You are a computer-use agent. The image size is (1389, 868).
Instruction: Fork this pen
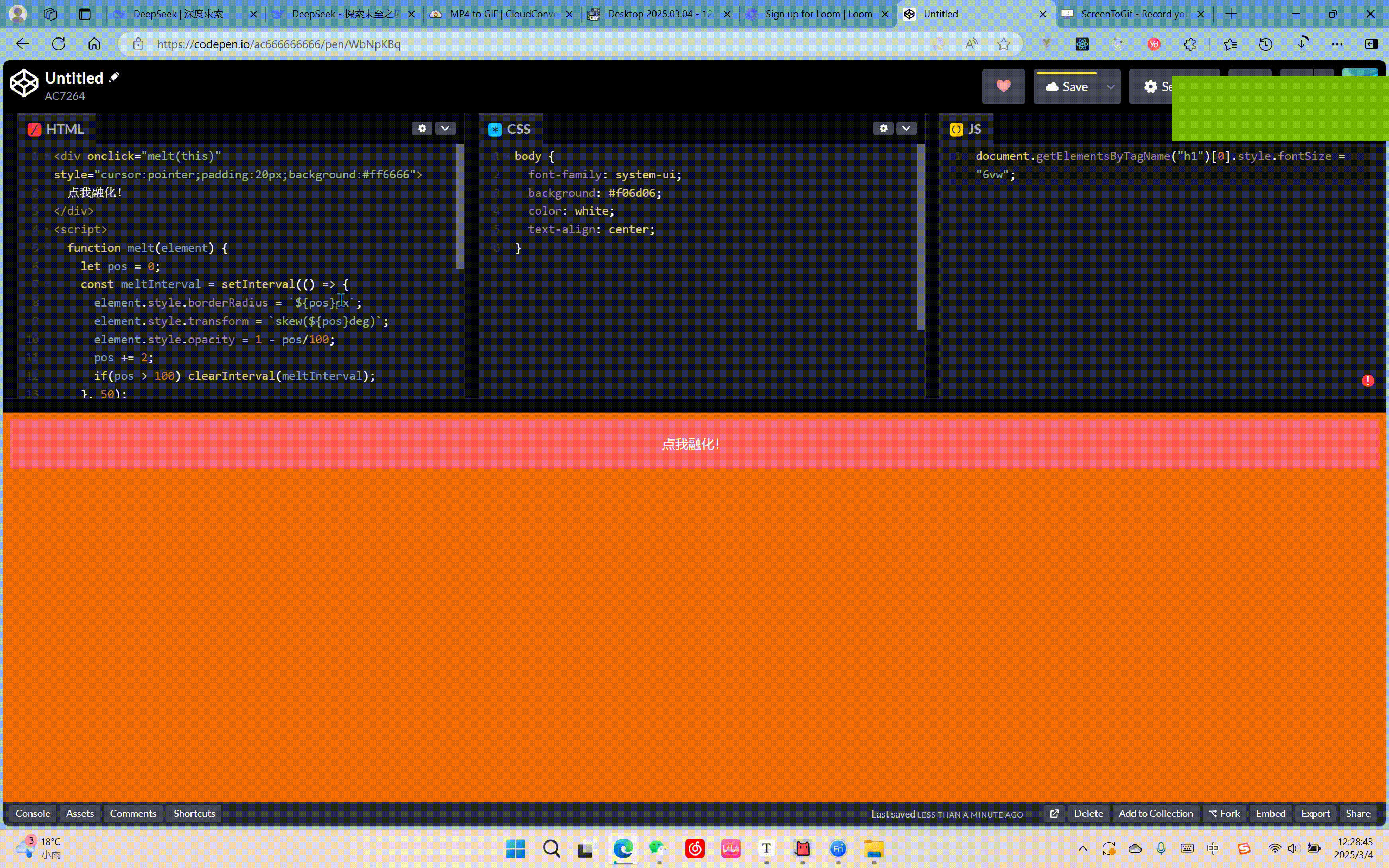click(1224, 813)
